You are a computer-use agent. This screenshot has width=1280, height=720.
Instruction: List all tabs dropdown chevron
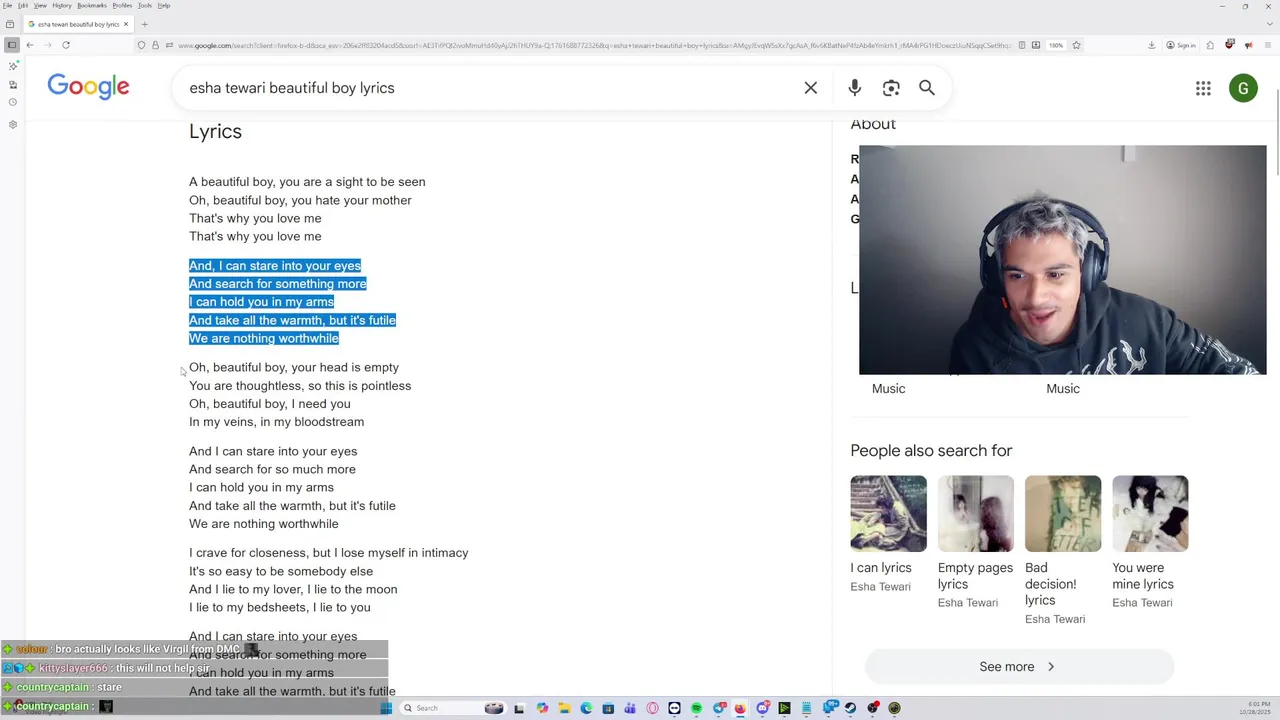tap(1268, 24)
